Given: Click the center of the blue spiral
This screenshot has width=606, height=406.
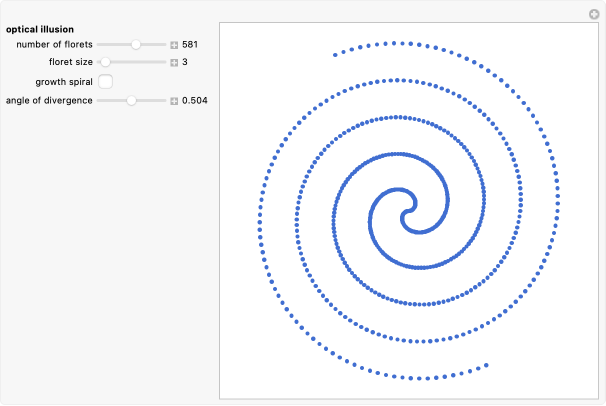Looking at the screenshot, I should click(408, 210).
